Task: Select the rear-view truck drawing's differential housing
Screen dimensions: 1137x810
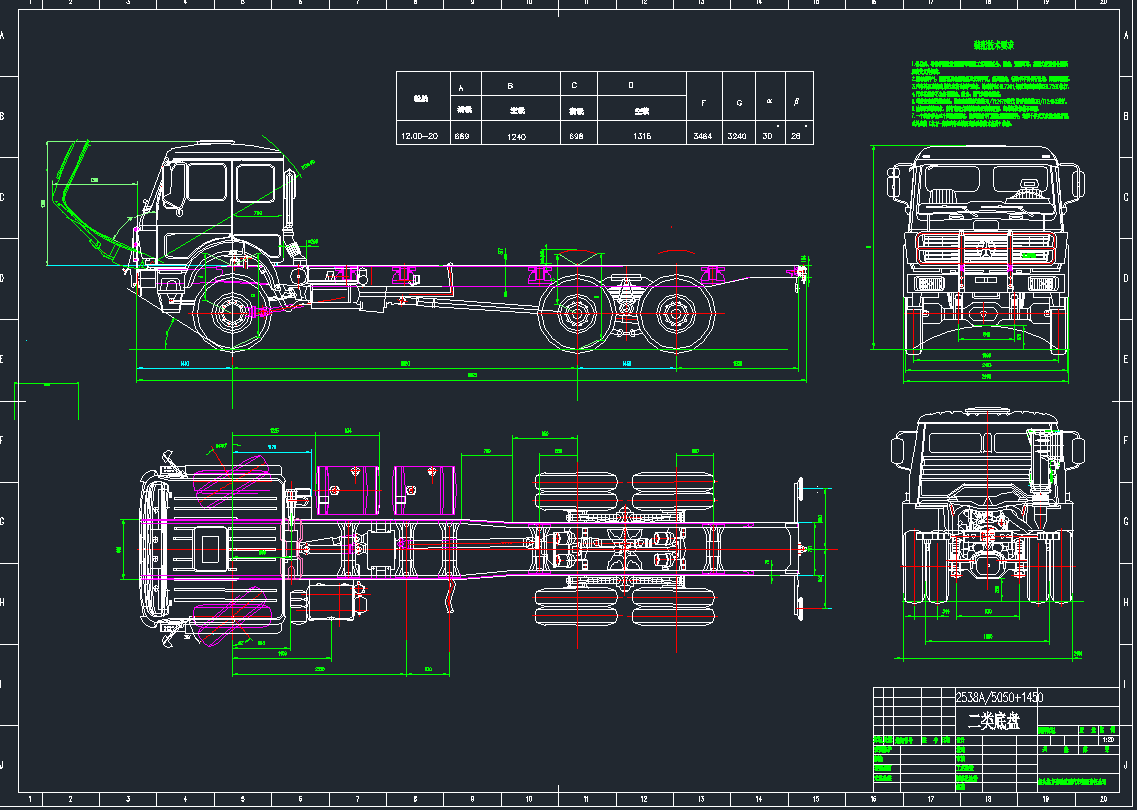Action: [986, 563]
